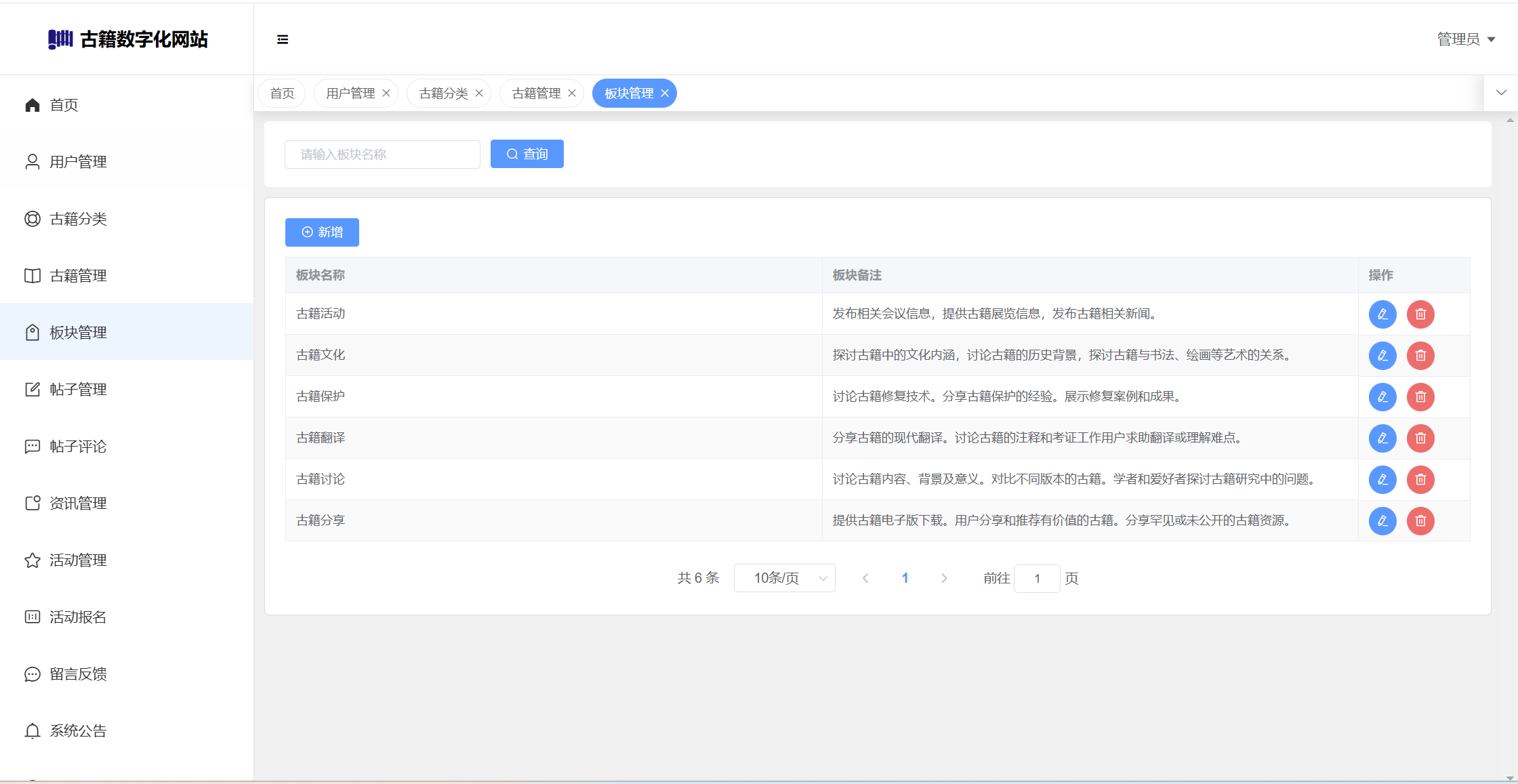Close the 古籍分类 tab
The image size is (1518, 784).
(479, 94)
